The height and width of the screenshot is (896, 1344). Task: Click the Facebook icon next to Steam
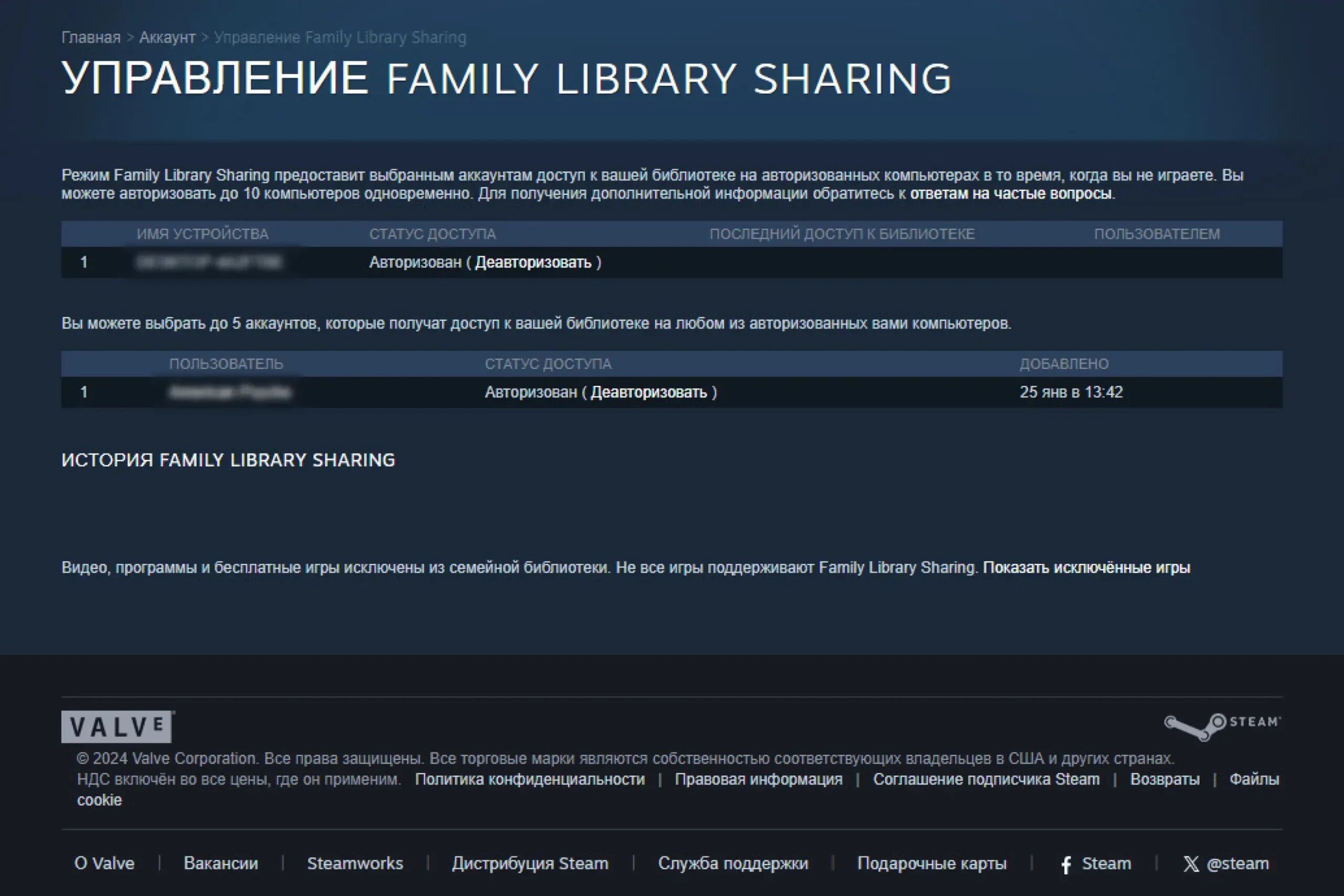point(1066,865)
